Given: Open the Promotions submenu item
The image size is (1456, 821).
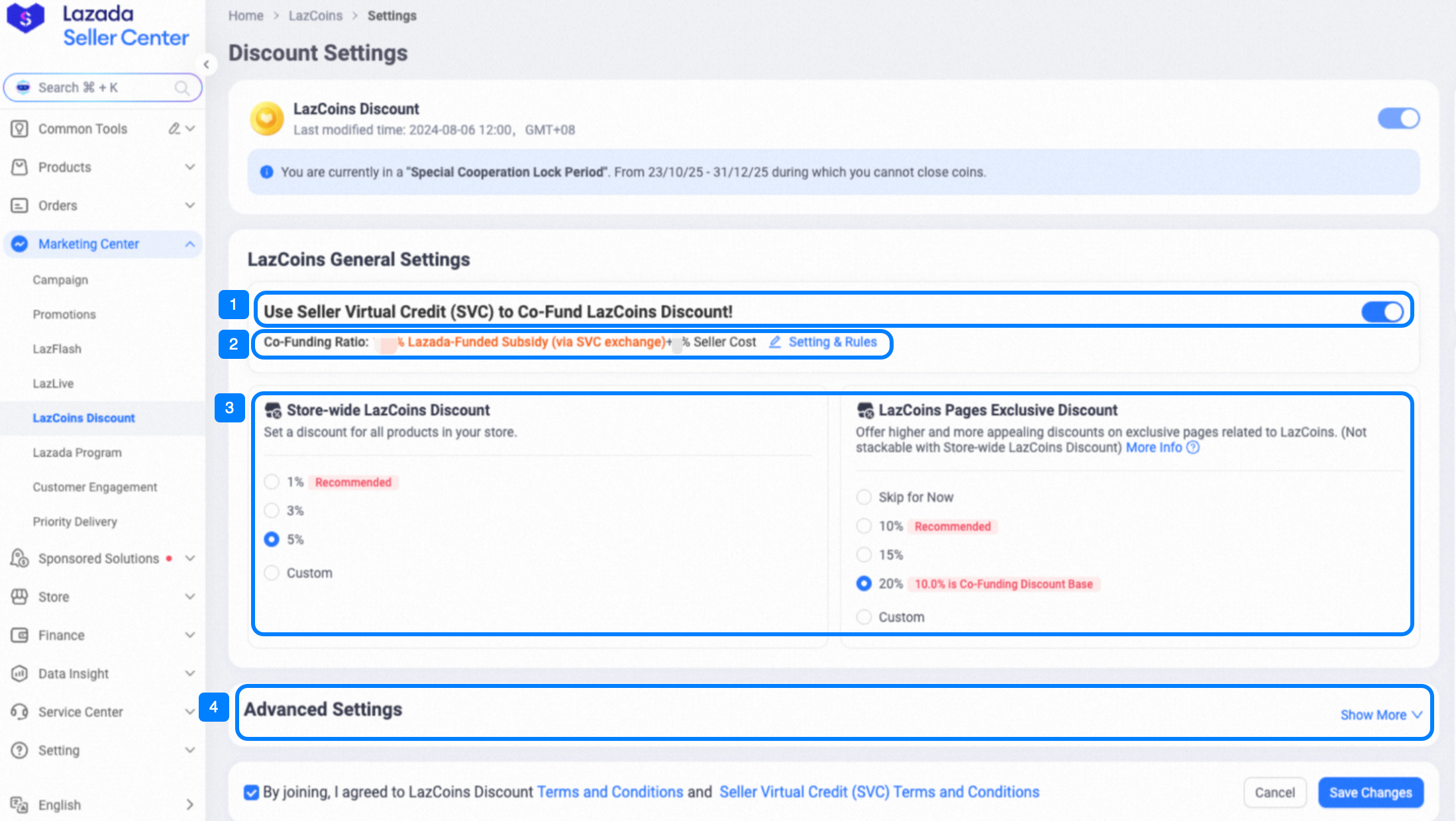Looking at the screenshot, I should point(64,314).
